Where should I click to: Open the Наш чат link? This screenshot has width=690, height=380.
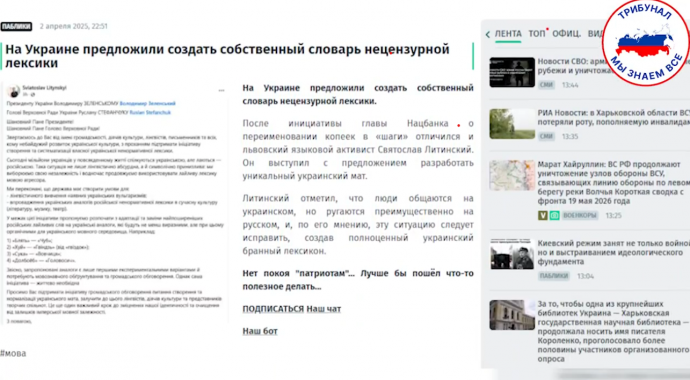pyautogui.click(x=324, y=309)
